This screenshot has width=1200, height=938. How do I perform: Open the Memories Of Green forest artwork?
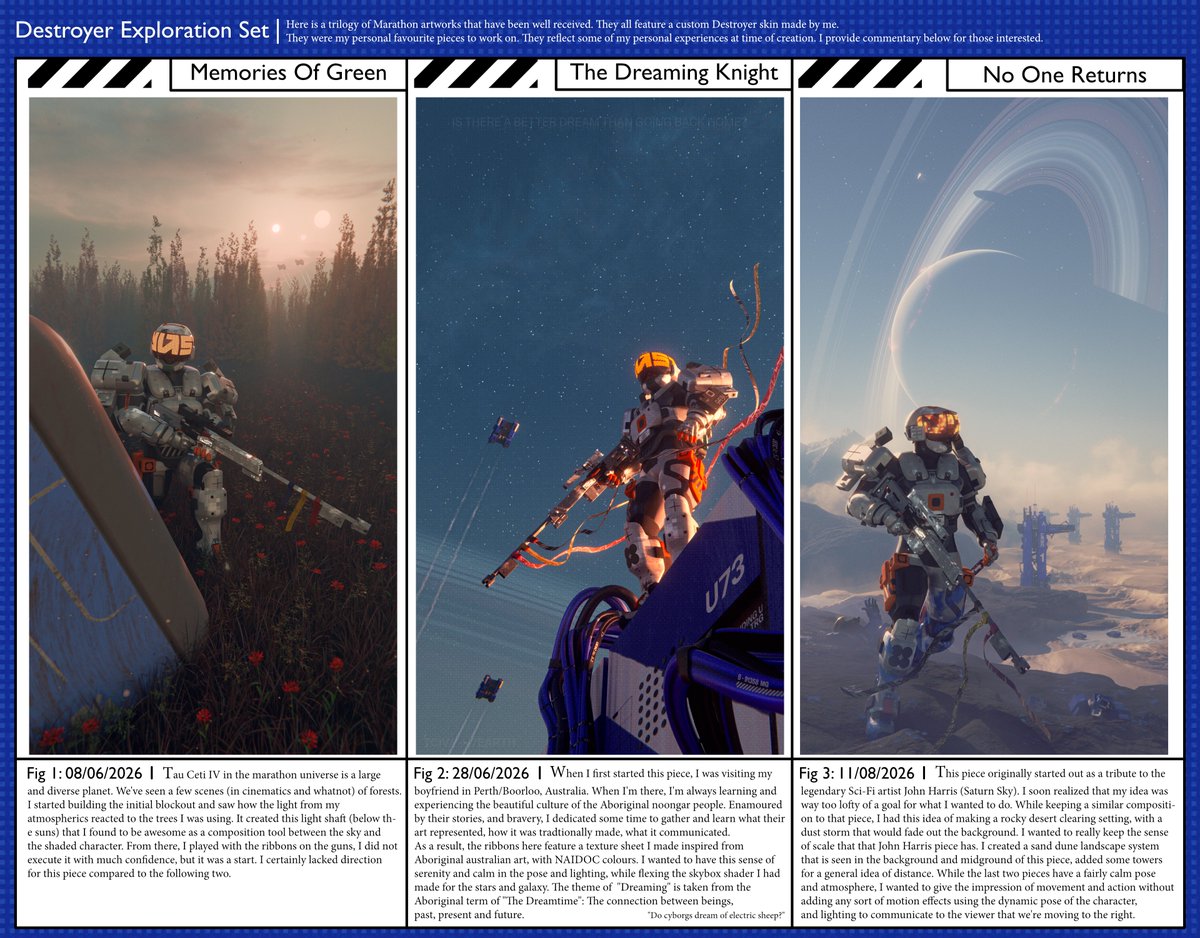[x=213, y=425]
